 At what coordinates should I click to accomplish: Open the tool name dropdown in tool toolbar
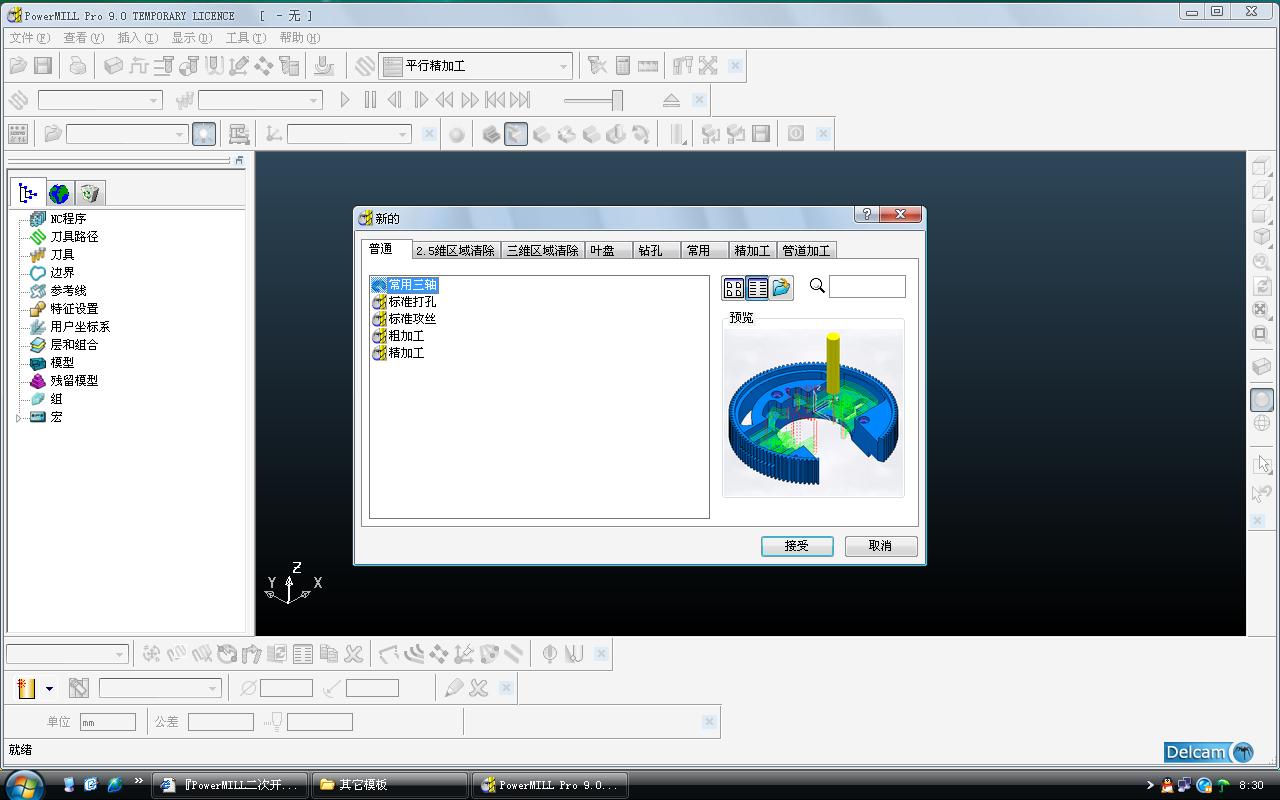212,688
